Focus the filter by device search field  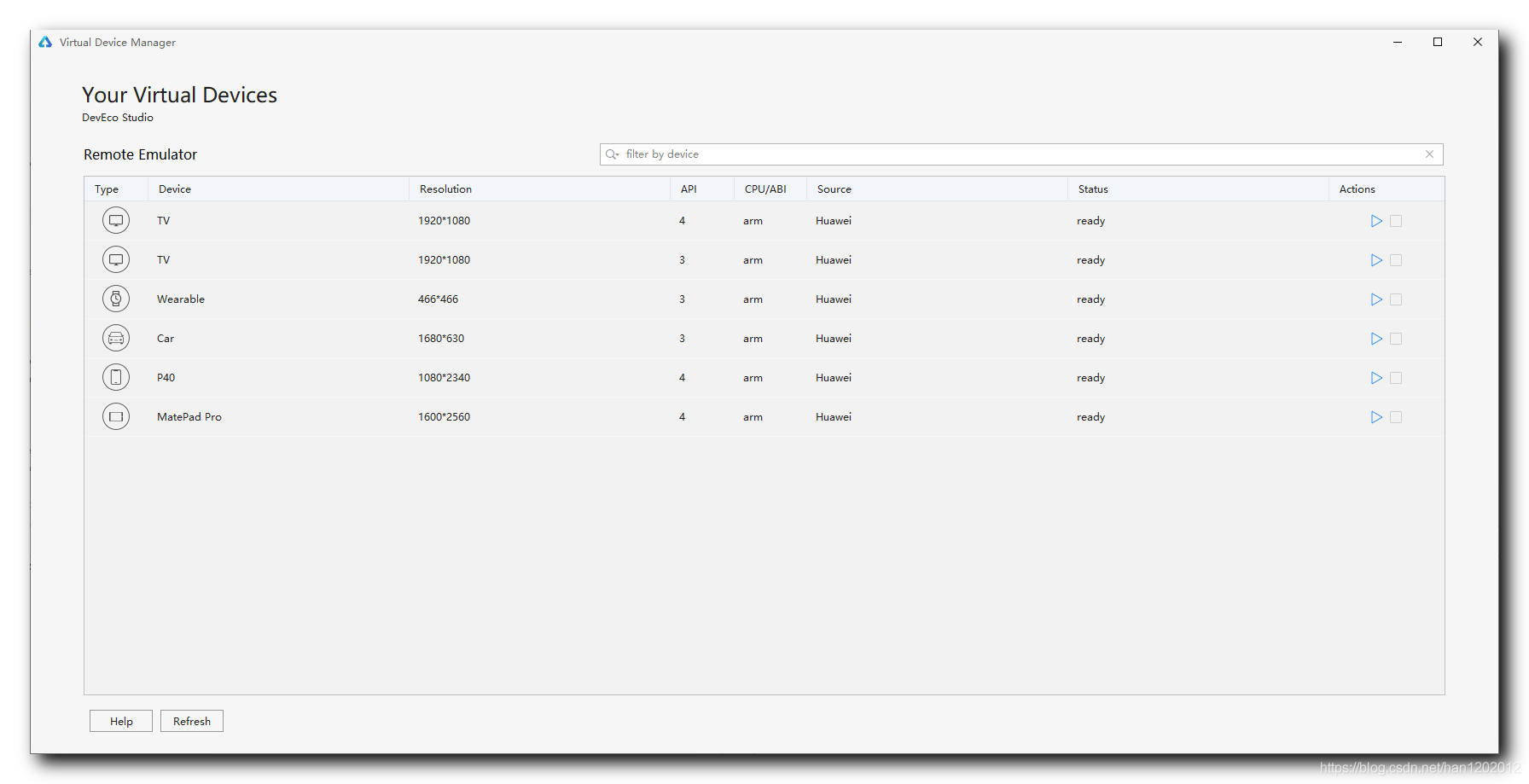click(1021, 154)
